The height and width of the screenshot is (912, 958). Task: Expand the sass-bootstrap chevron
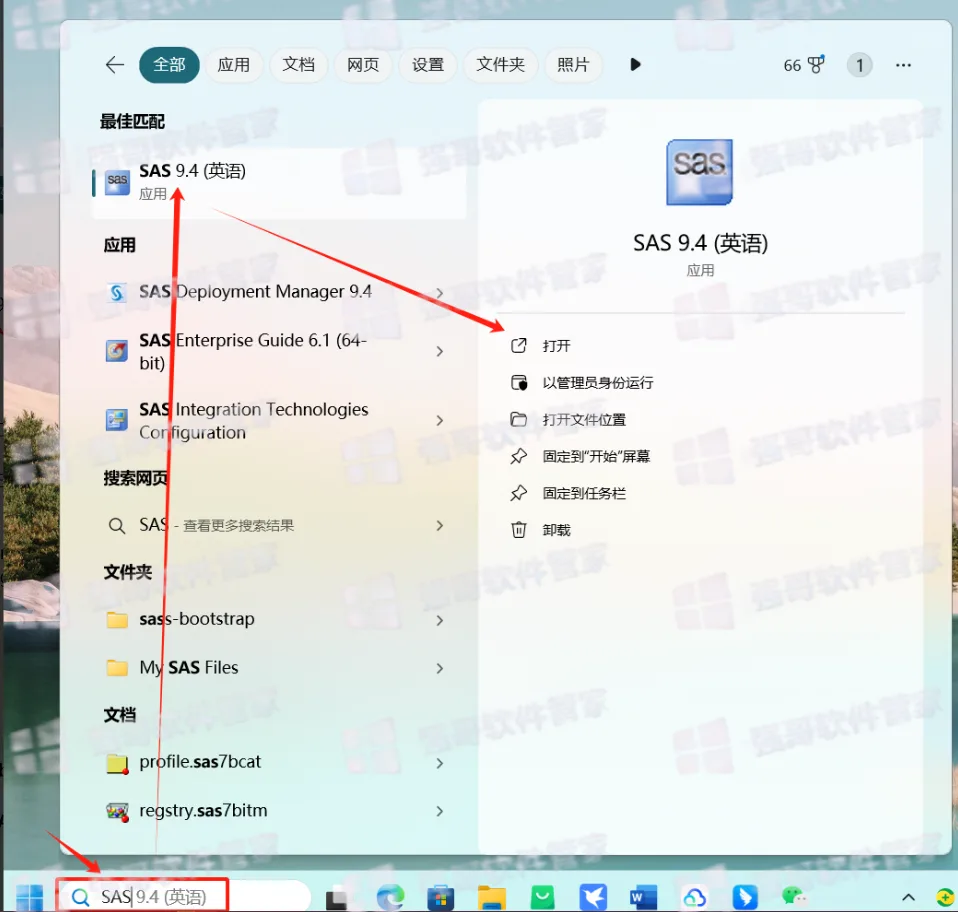tap(440, 620)
